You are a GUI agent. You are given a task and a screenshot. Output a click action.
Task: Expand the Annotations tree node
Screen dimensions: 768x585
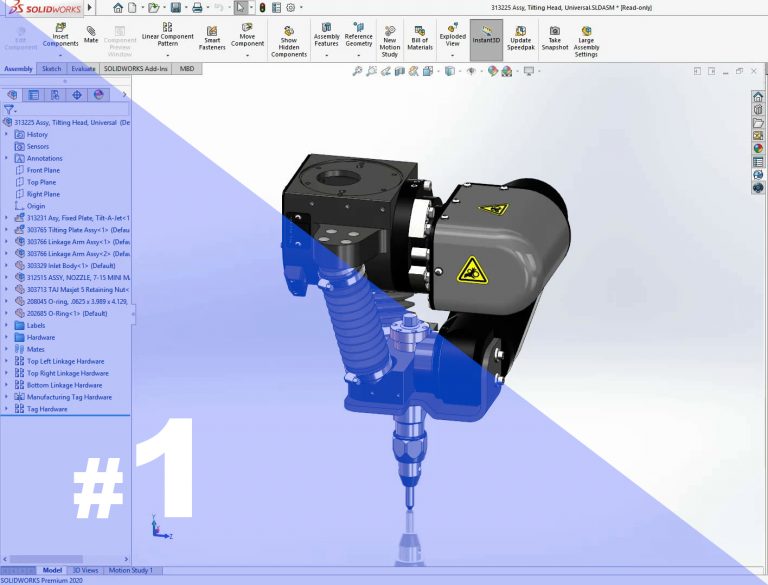tap(8, 158)
